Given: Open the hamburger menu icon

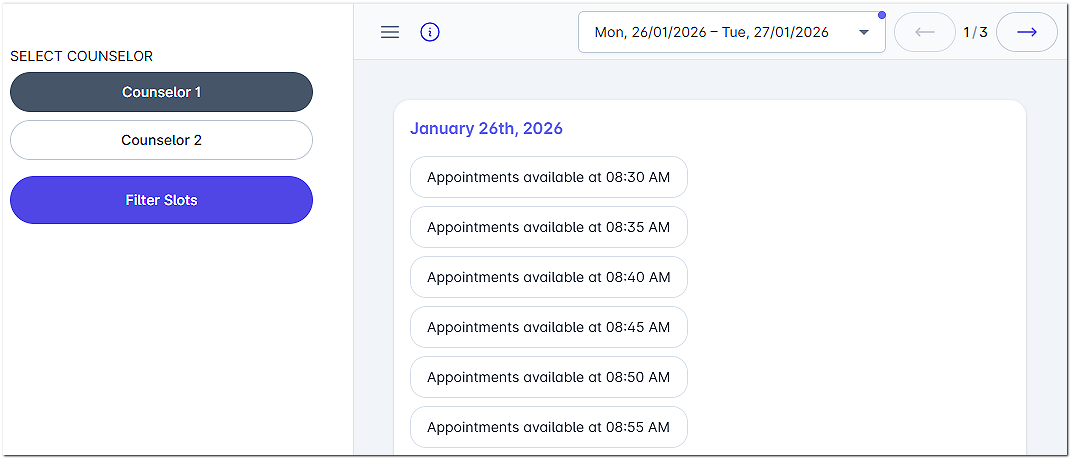Looking at the screenshot, I should pyautogui.click(x=390, y=32).
